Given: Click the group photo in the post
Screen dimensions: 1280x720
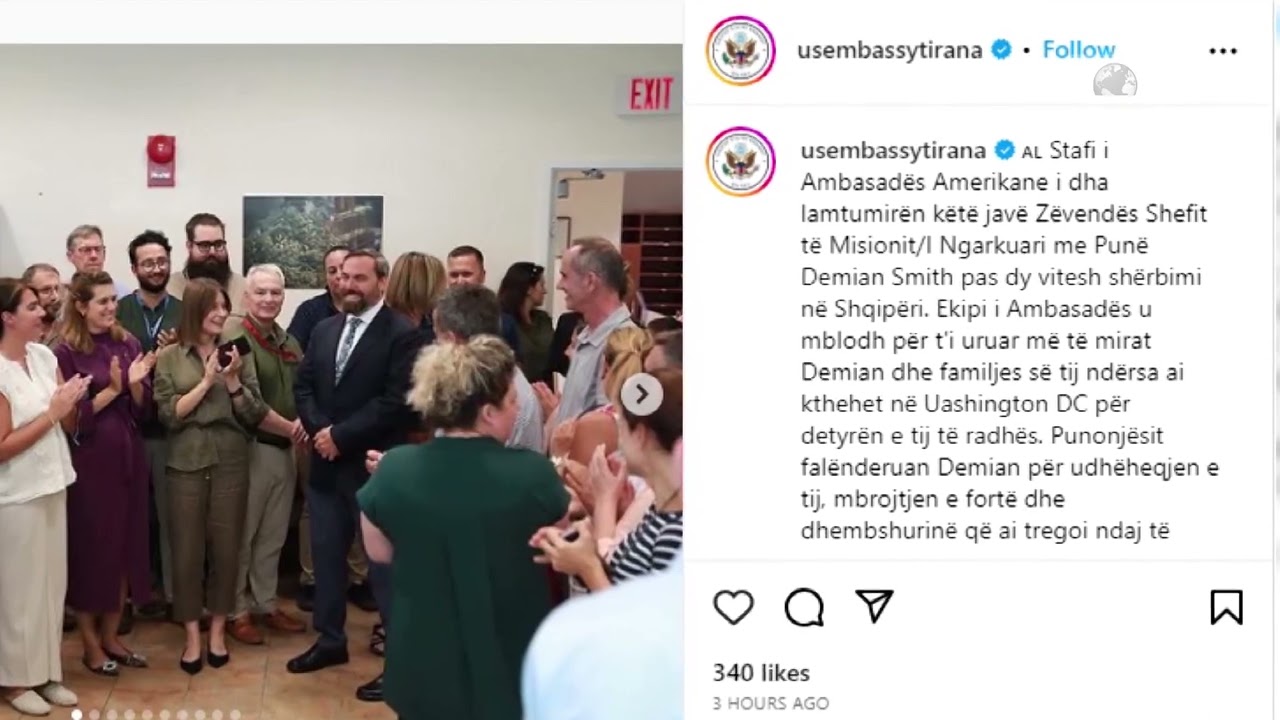Looking at the screenshot, I should (x=341, y=381).
